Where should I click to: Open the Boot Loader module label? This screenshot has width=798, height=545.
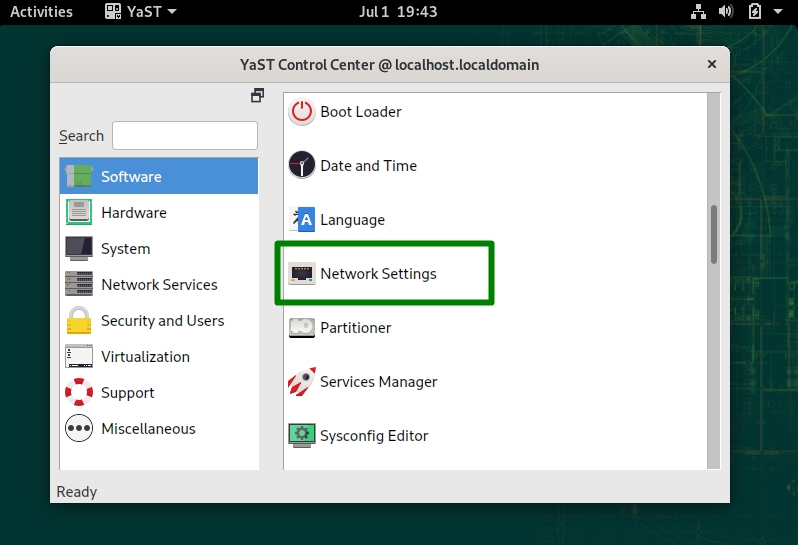[361, 111]
